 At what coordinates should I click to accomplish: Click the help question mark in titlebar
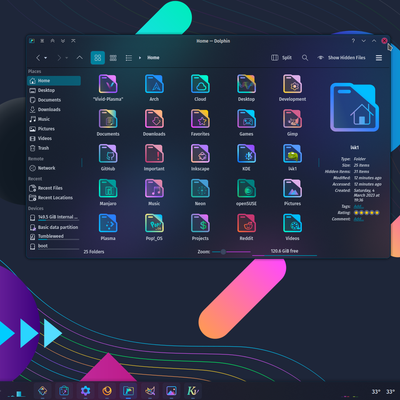click(353, 41)
